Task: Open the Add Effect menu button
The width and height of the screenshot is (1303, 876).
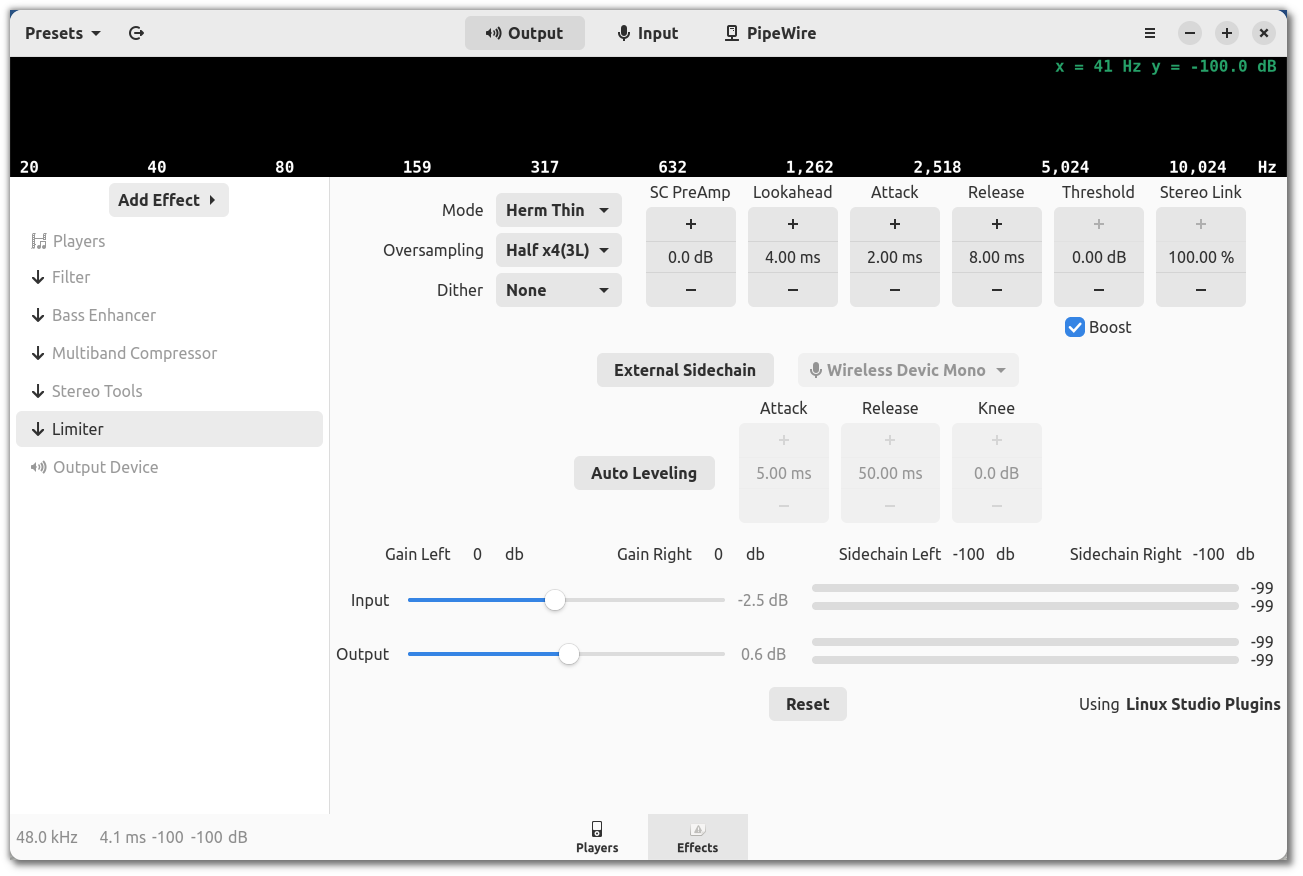Action: click(x=168, y=200)
